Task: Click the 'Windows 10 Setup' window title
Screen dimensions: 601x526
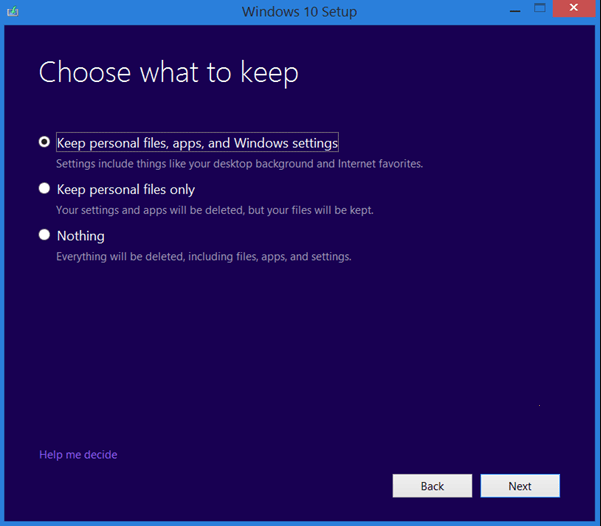Action: click(299, 12)
